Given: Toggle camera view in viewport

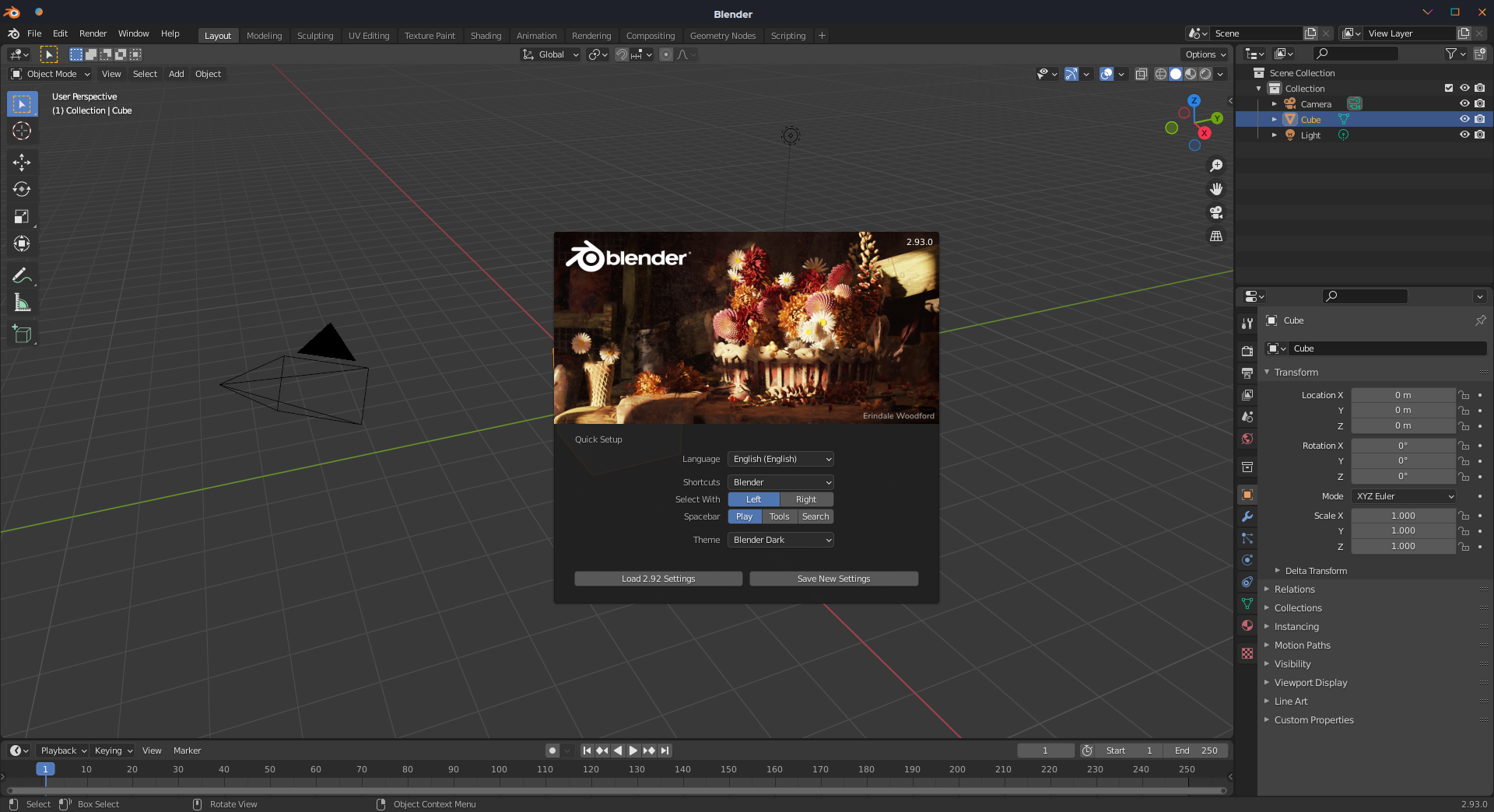Looking at the screenshot, I should pyautogui.click(x=1216, y=212).
